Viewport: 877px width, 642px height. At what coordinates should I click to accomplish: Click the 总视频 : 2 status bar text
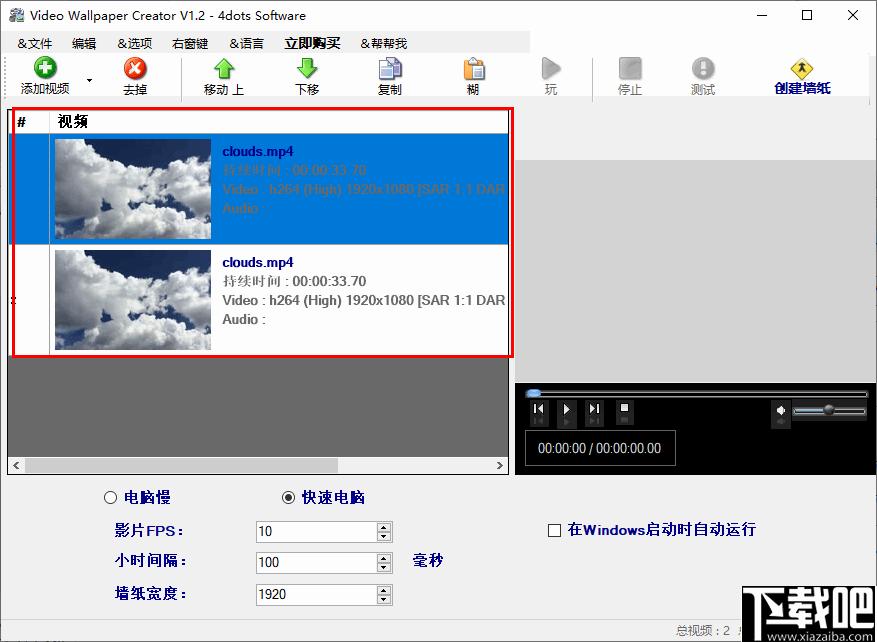(702, 631)
